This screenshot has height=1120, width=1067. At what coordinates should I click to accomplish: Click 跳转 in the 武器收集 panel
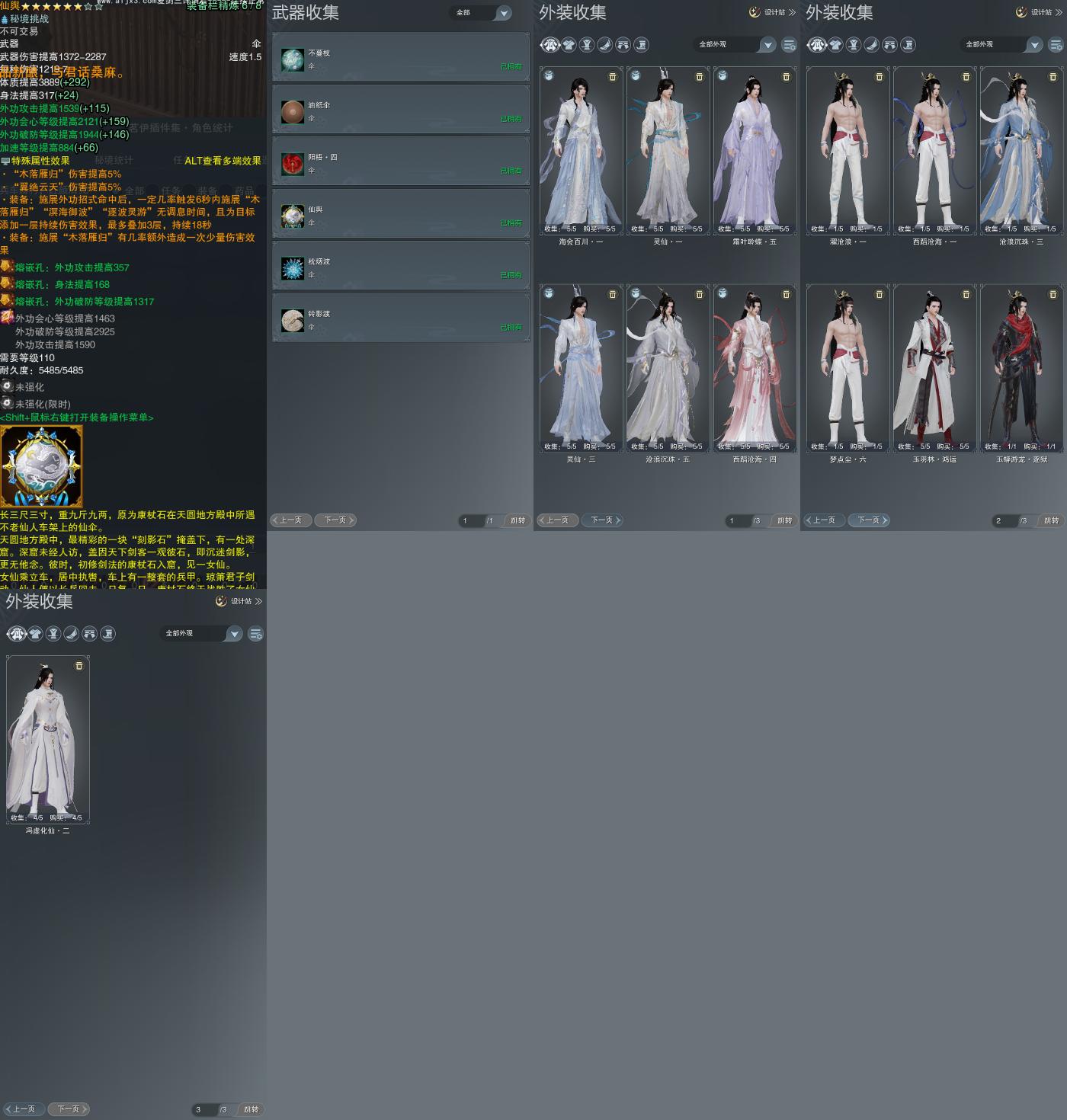pos(518,520)
